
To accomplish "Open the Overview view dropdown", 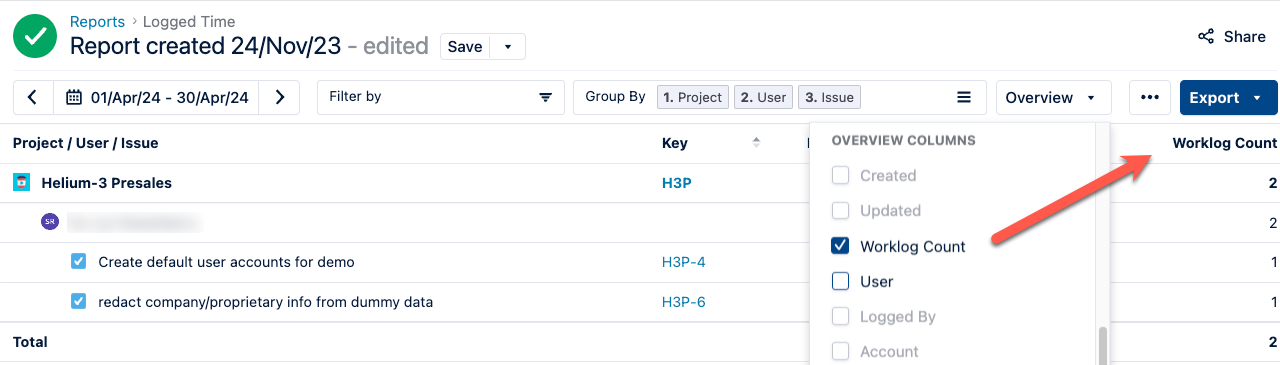I will (1053, 98).
